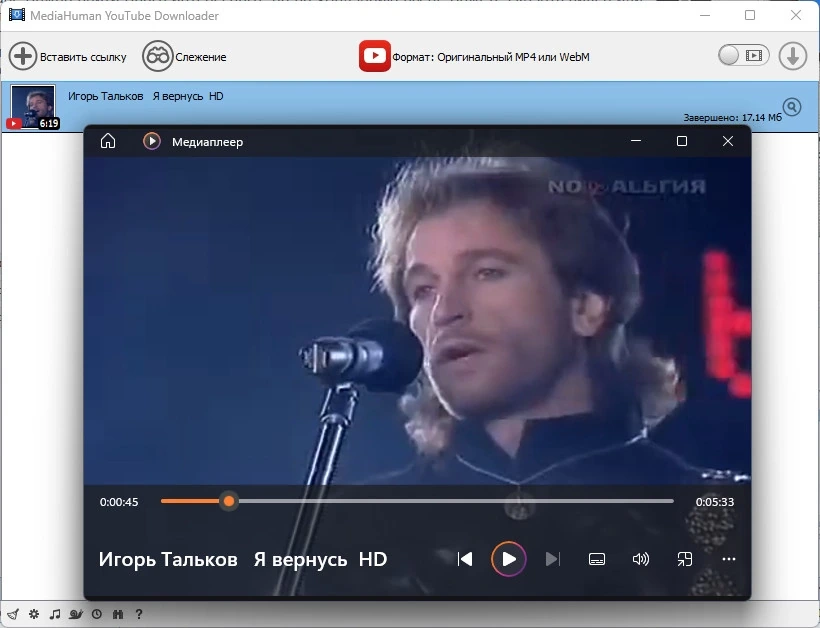Seek to the middle of the timeline track
820x628 pixels.
coord(417,501)
